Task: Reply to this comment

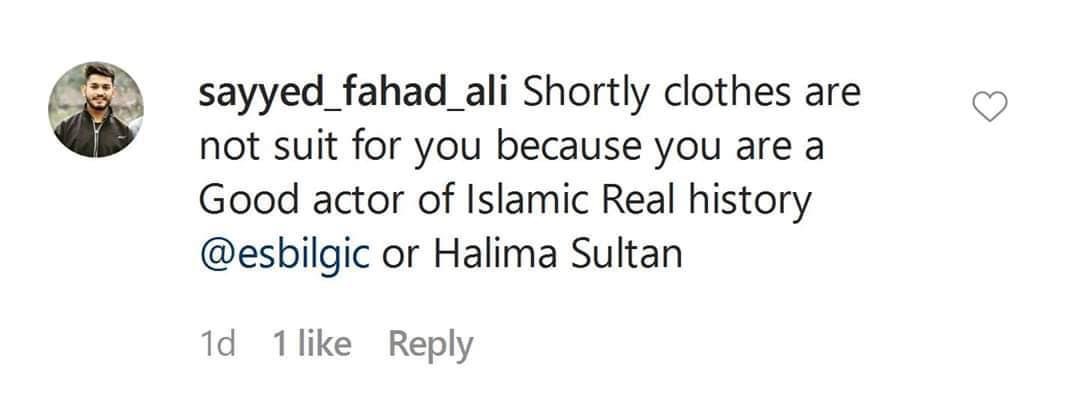Action: click(x=430, y=344)
